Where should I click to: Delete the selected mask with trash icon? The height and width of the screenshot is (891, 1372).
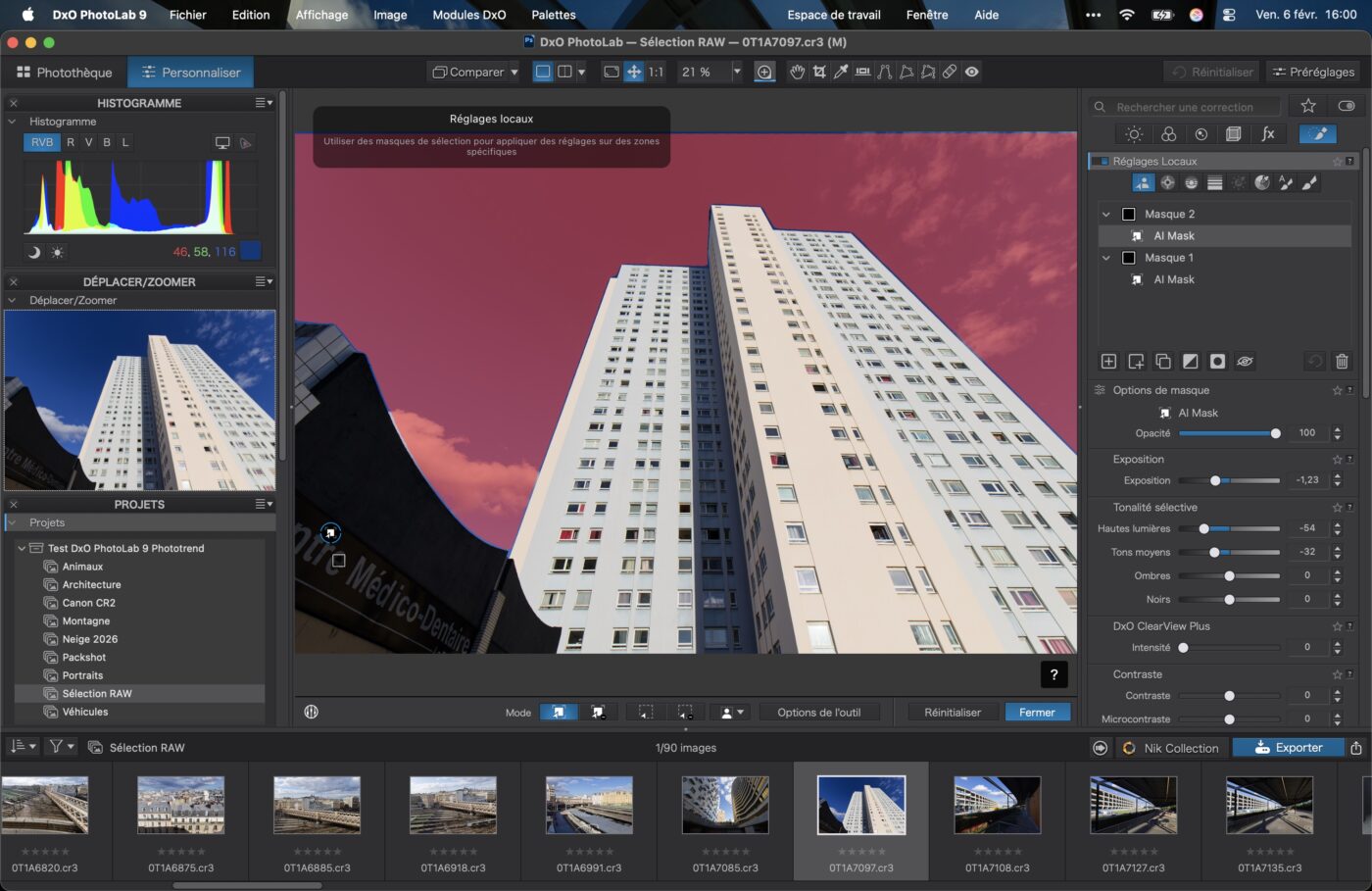coord(1342,362)
